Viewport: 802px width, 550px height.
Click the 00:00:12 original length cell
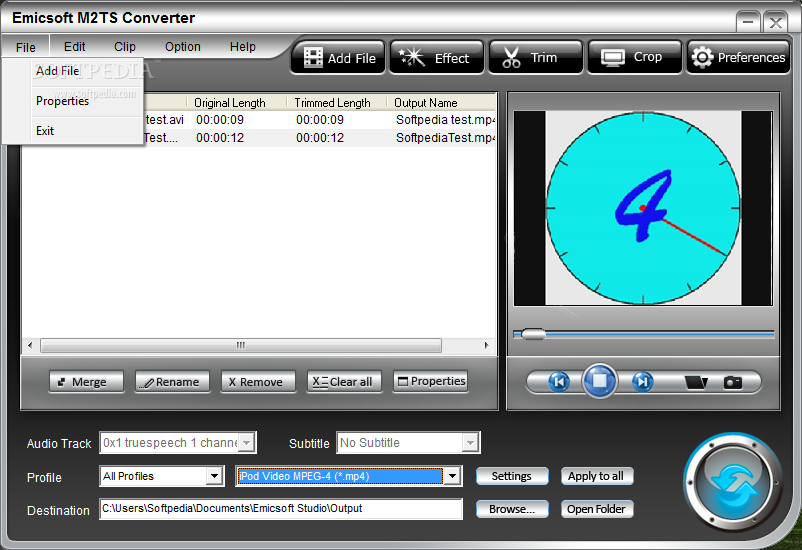click(x=220, y=138)
